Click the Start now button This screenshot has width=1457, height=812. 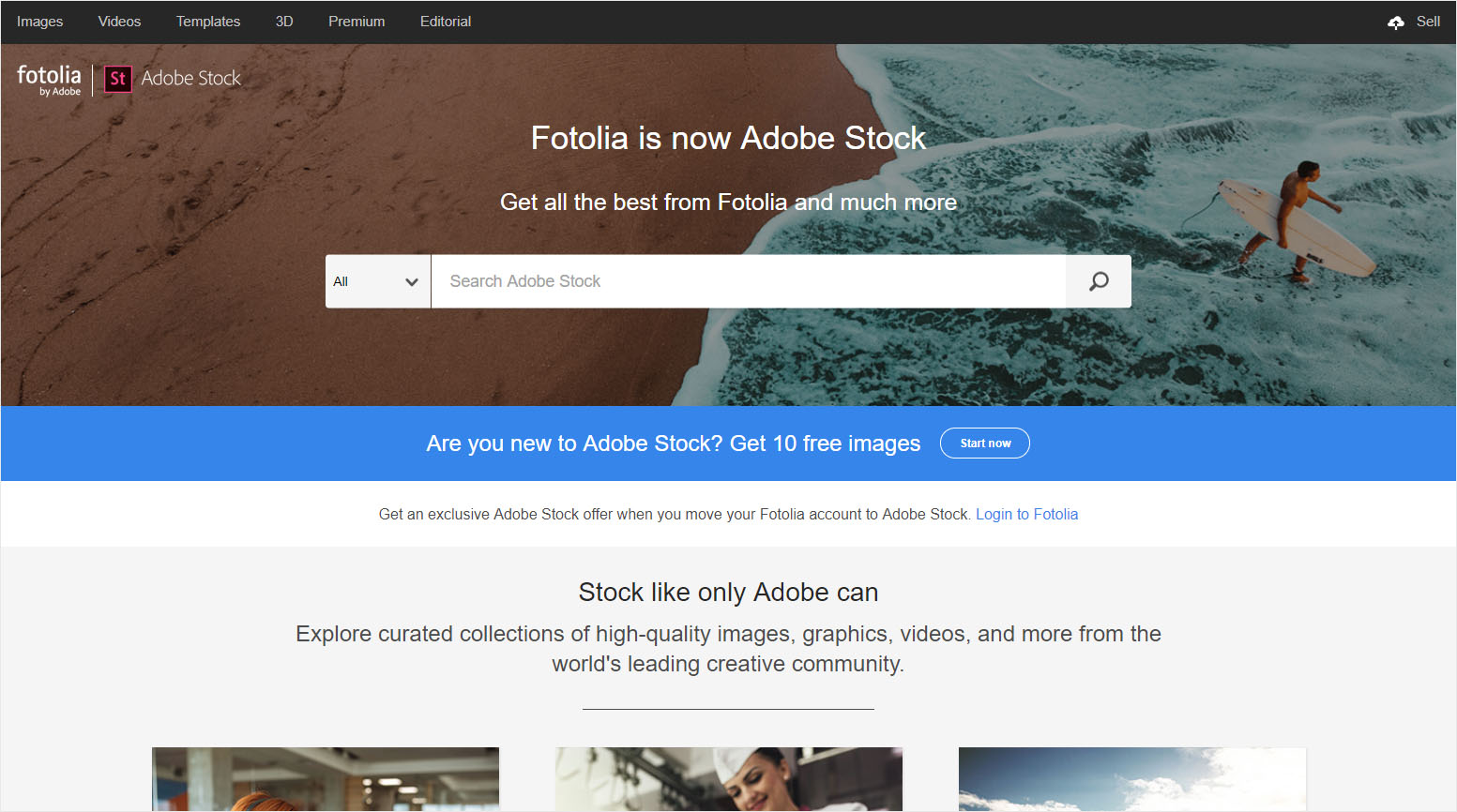point(984,443)
